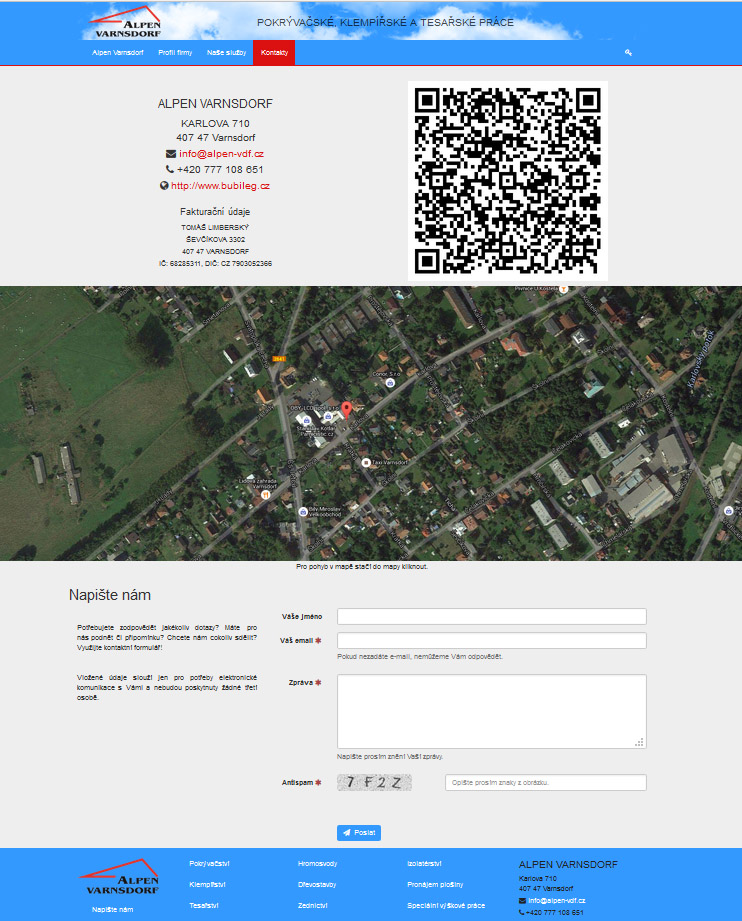Open the Tesařství footer link
The height and width of the screenshot is (921, 742).
tap(204, 906)
